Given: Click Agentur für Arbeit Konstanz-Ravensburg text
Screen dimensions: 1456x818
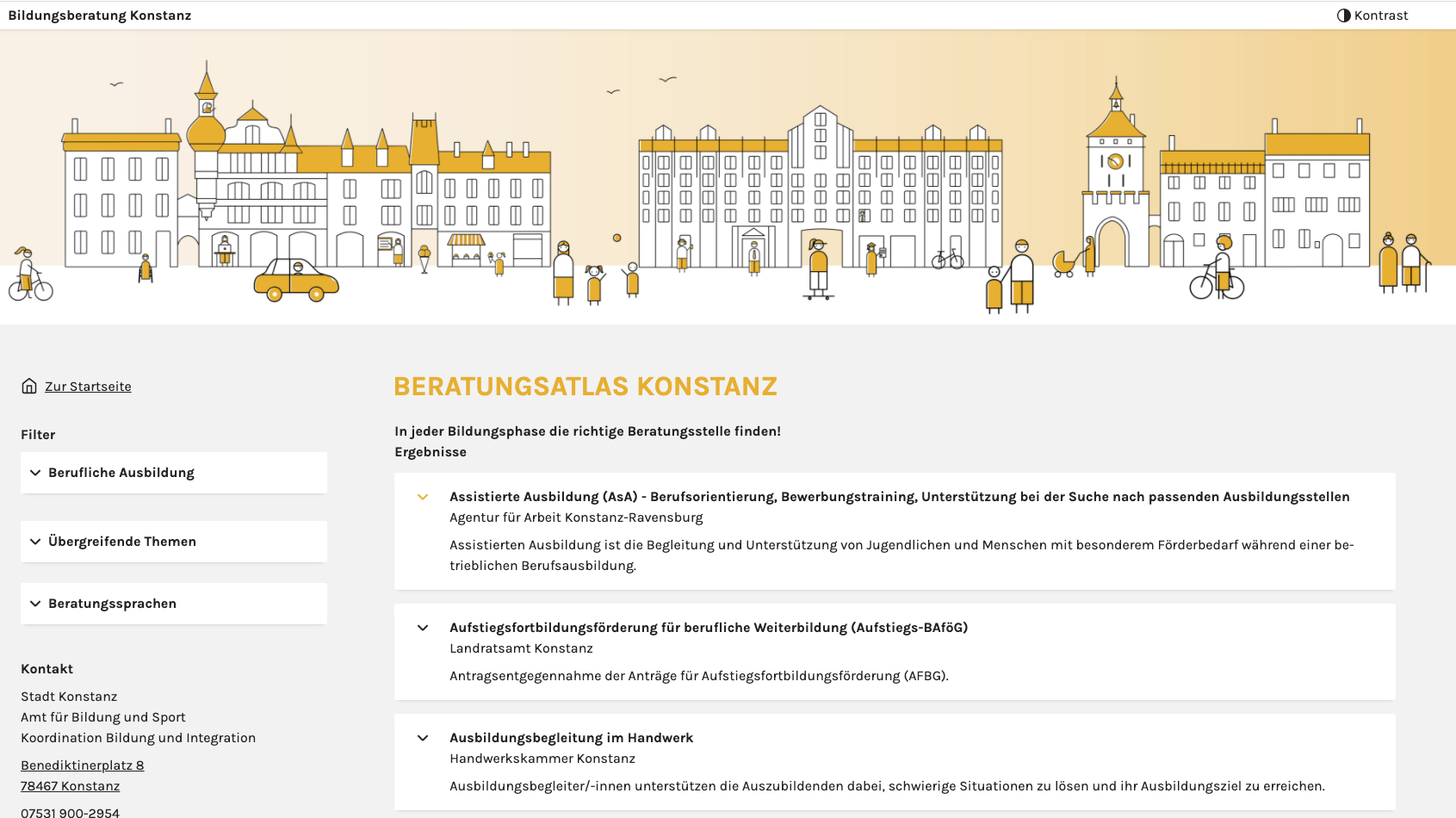Looking at the screenshot, I should point(576,517).
